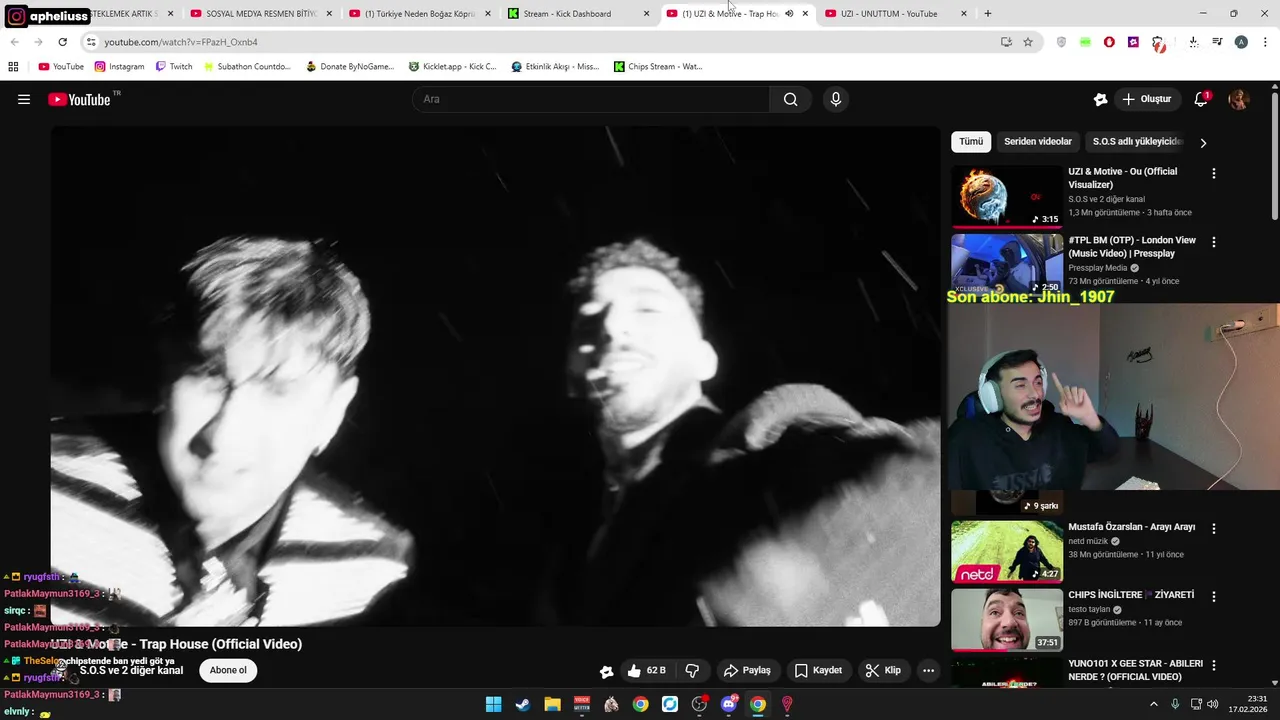Viewport: 1280px width, 720px height.
Task: Open the Kicklet.app bookmark
Action: tap(453, 67)
